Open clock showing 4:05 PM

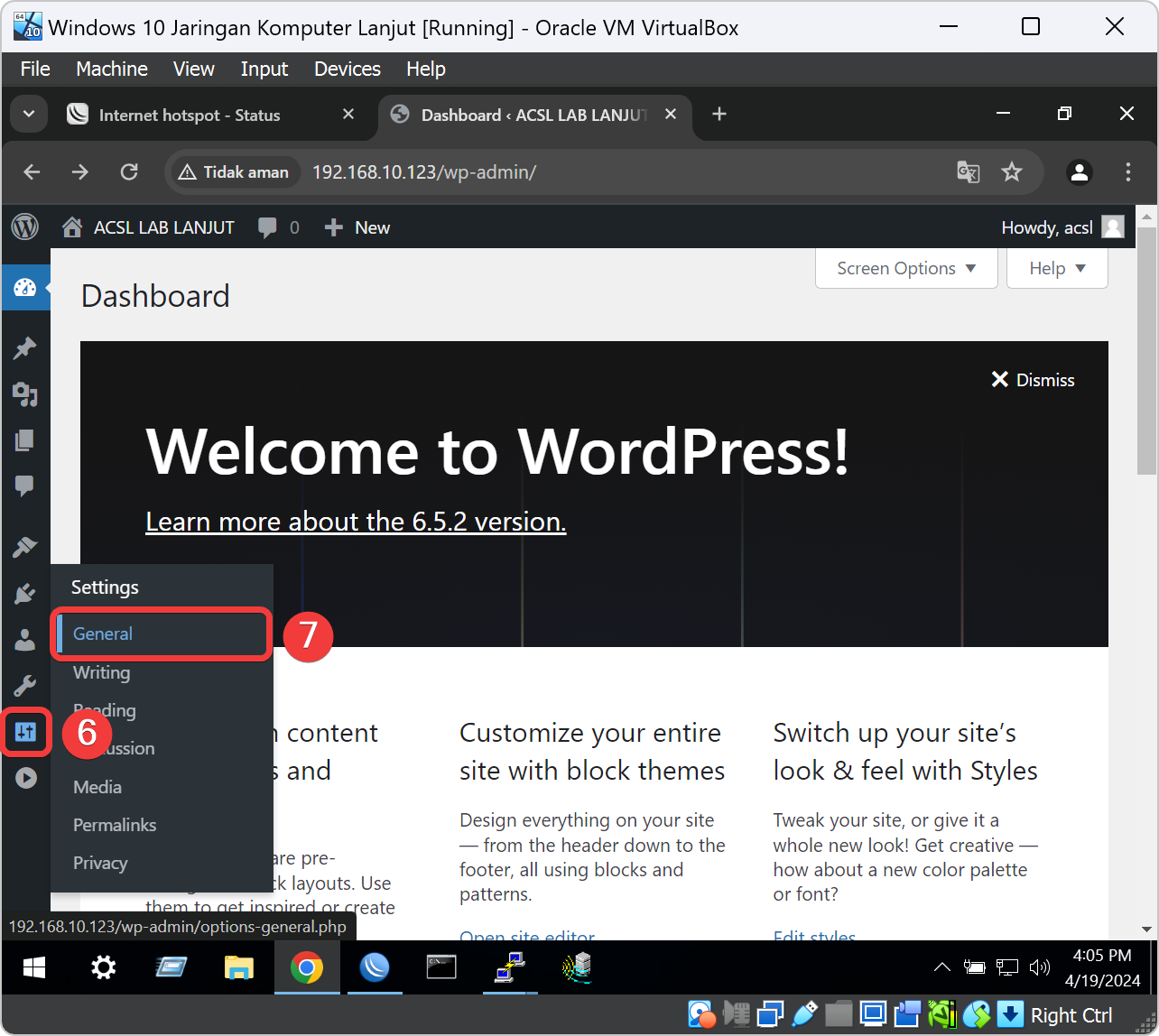coord(1102,967)
